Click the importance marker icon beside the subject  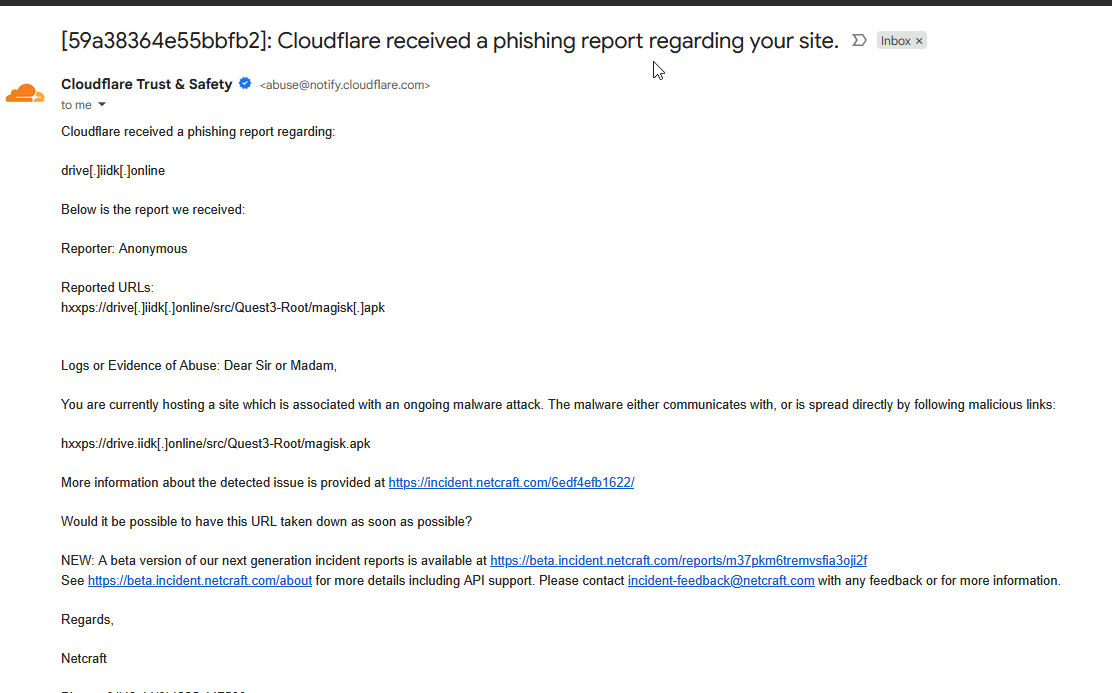[859, 40]
